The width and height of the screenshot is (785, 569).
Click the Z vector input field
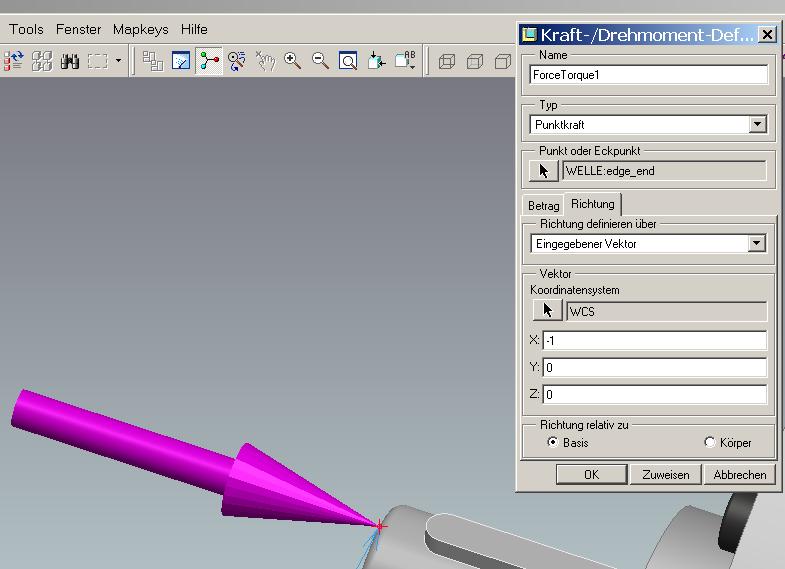(654, 394)
